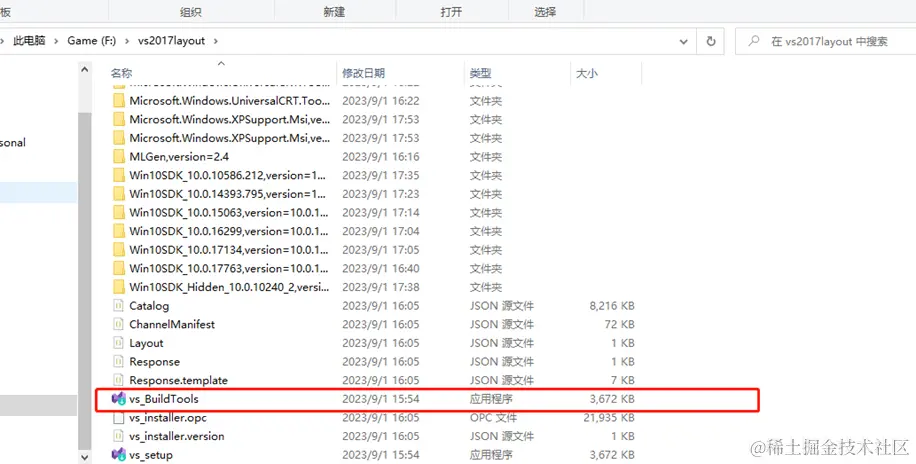
Task: Select the vs_installer.version file name
Action: (177, 436)
